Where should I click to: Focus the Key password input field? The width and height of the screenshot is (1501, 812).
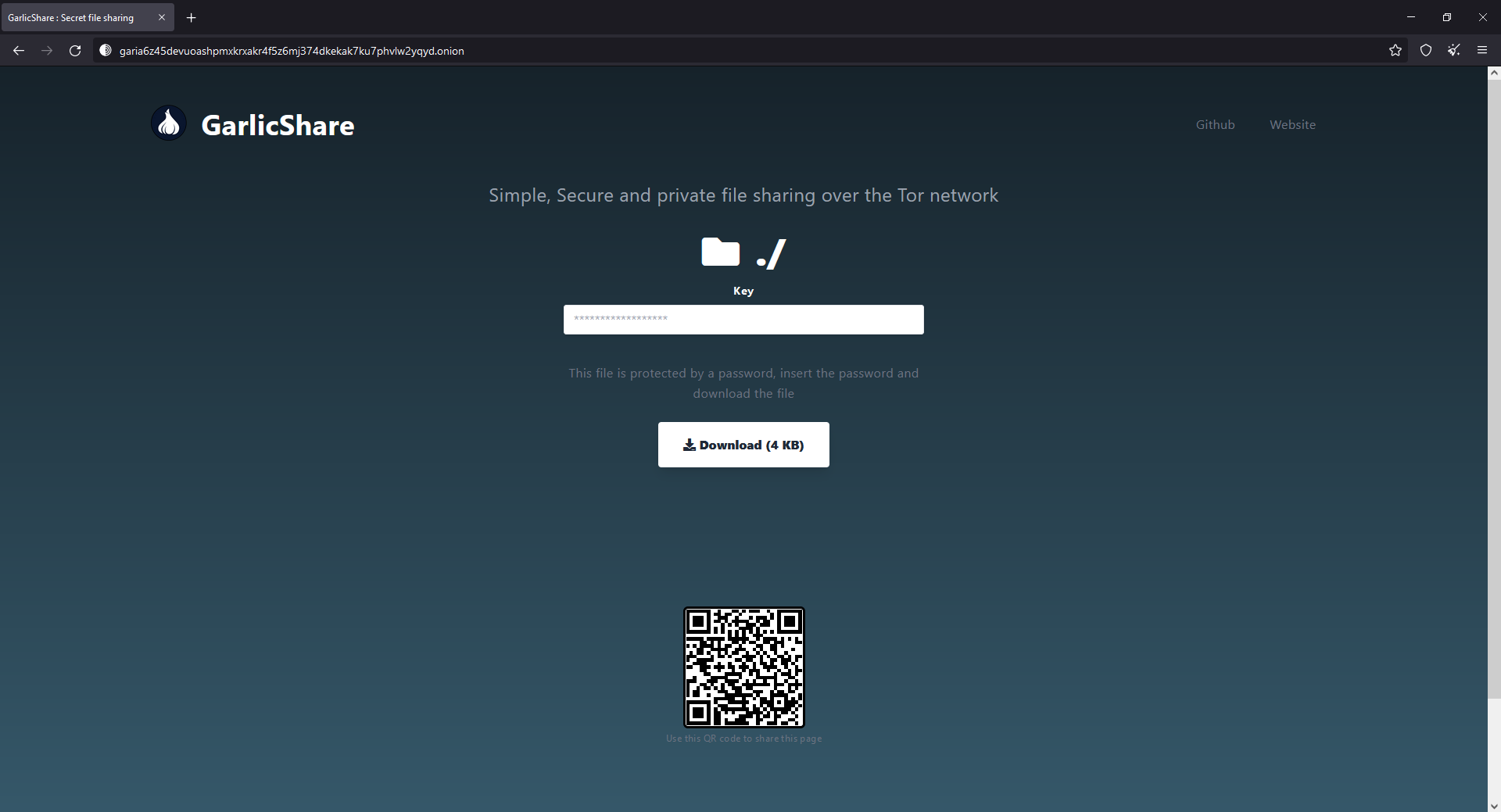tap(743, 320)
